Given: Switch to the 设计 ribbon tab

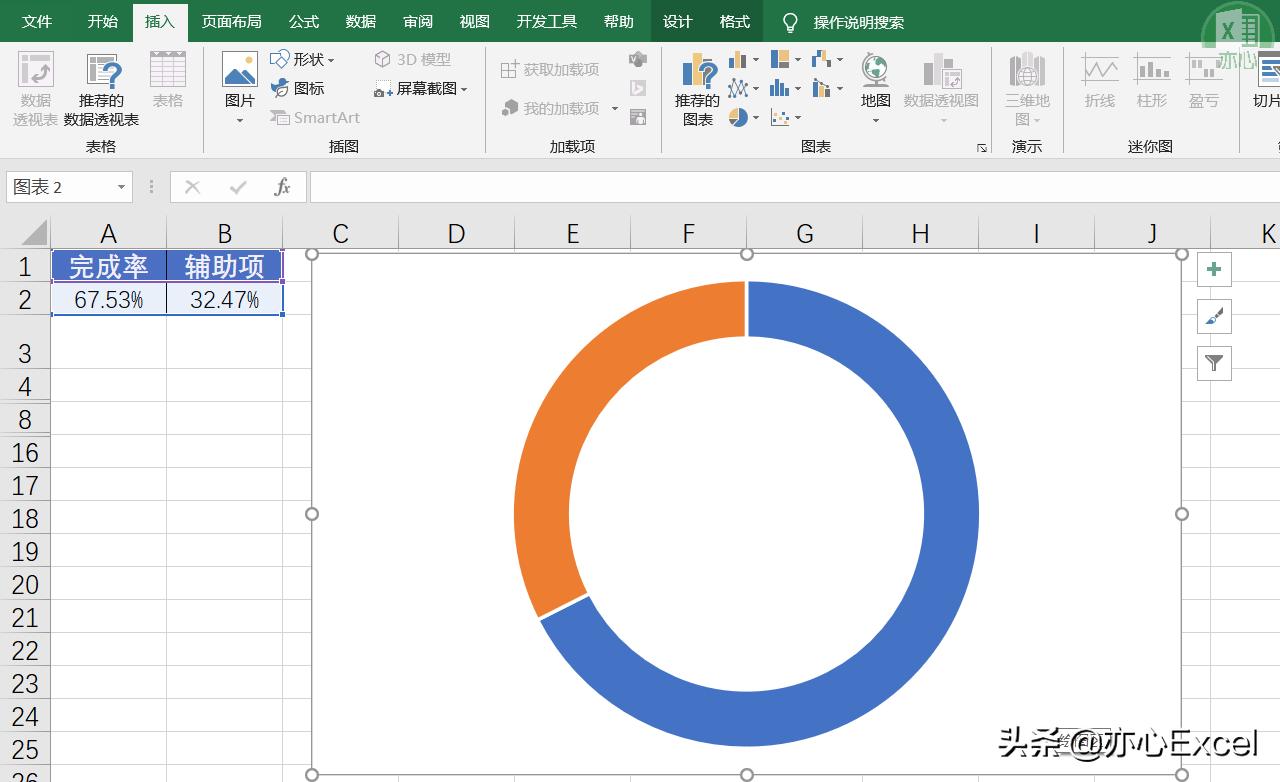Looking at the screenshot, I should [x=677, y=21].
